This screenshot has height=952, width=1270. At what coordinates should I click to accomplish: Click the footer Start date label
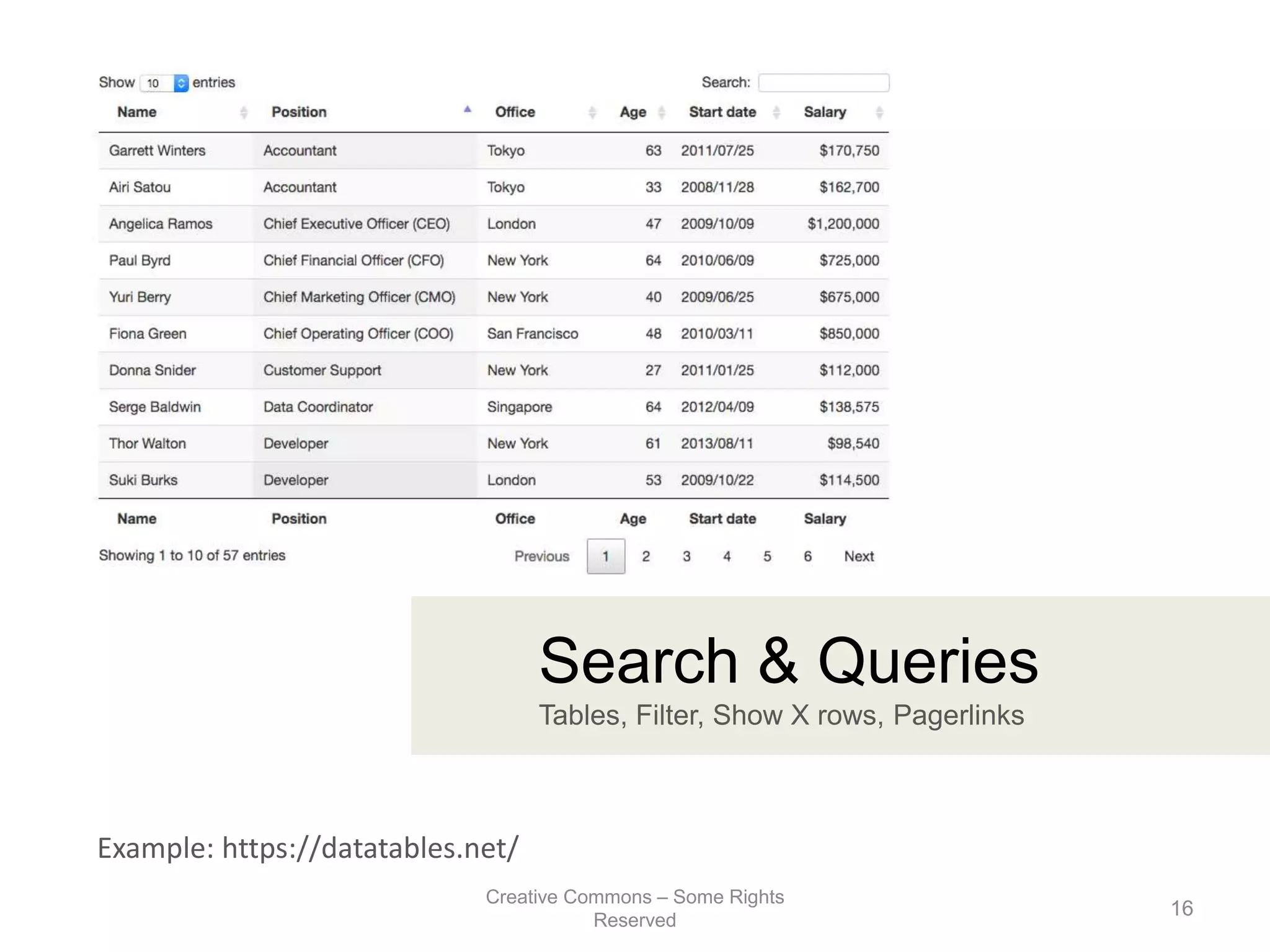(x=722, y=519)
